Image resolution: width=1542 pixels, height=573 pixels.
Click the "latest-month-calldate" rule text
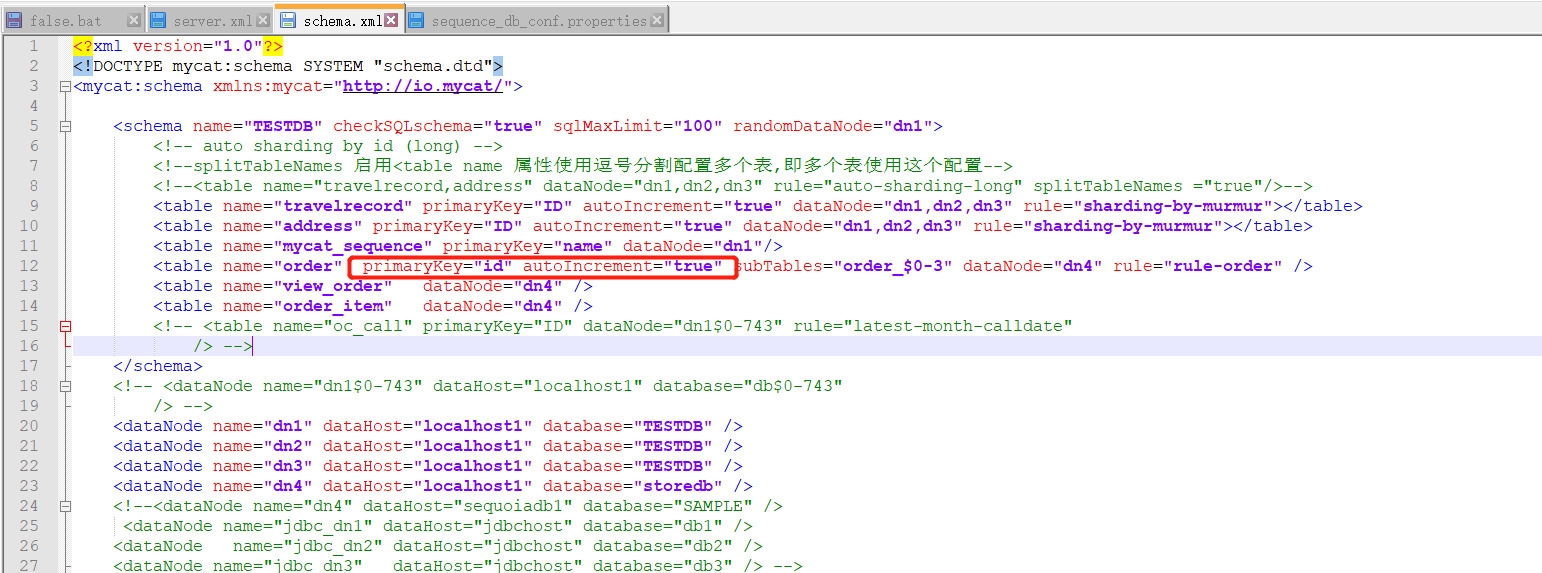click(x=958, y=326)
